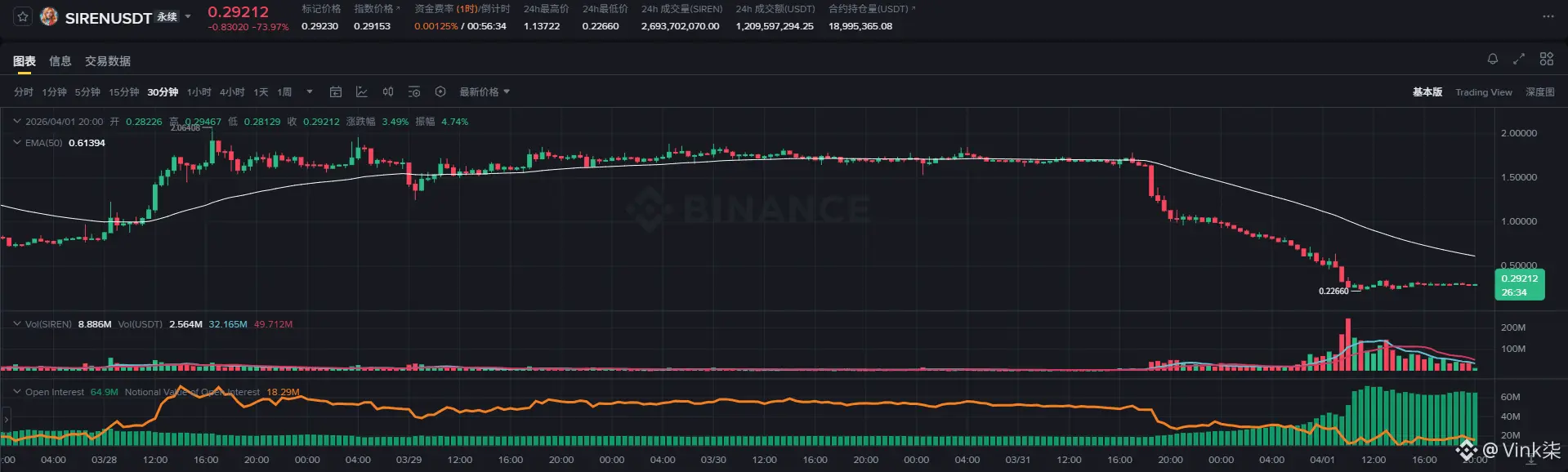Click the SIRENUSDT symbol name
The width and height of the screenshot is (1568, 472).
pyautogui.click(x=109, y=18)
